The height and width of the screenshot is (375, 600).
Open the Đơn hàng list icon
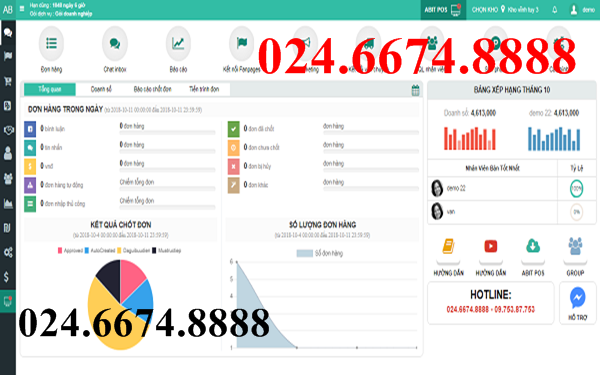[51, 43]
